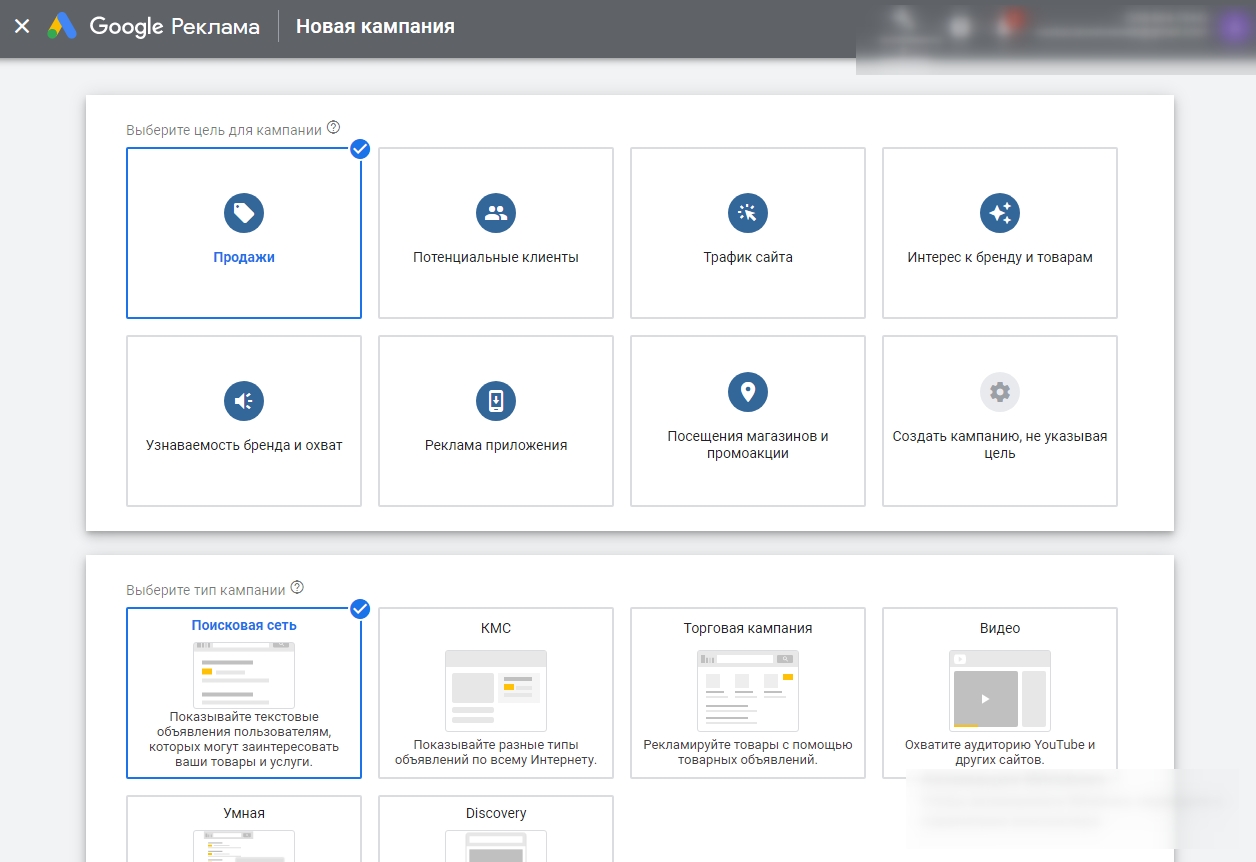
Task: Click the sparkles icon above Интерес к бренду и товарам
Action: coord(1000,212)
